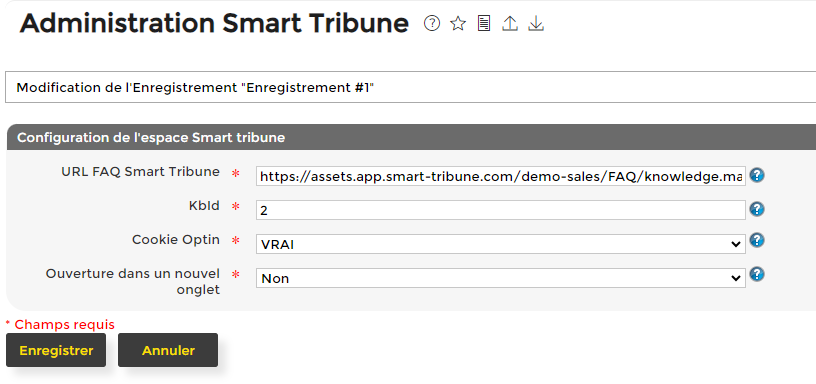The width and height of the screenshot is (816, 384).
Task: Click the Cookie Optin field label
Action: (176, 240)
